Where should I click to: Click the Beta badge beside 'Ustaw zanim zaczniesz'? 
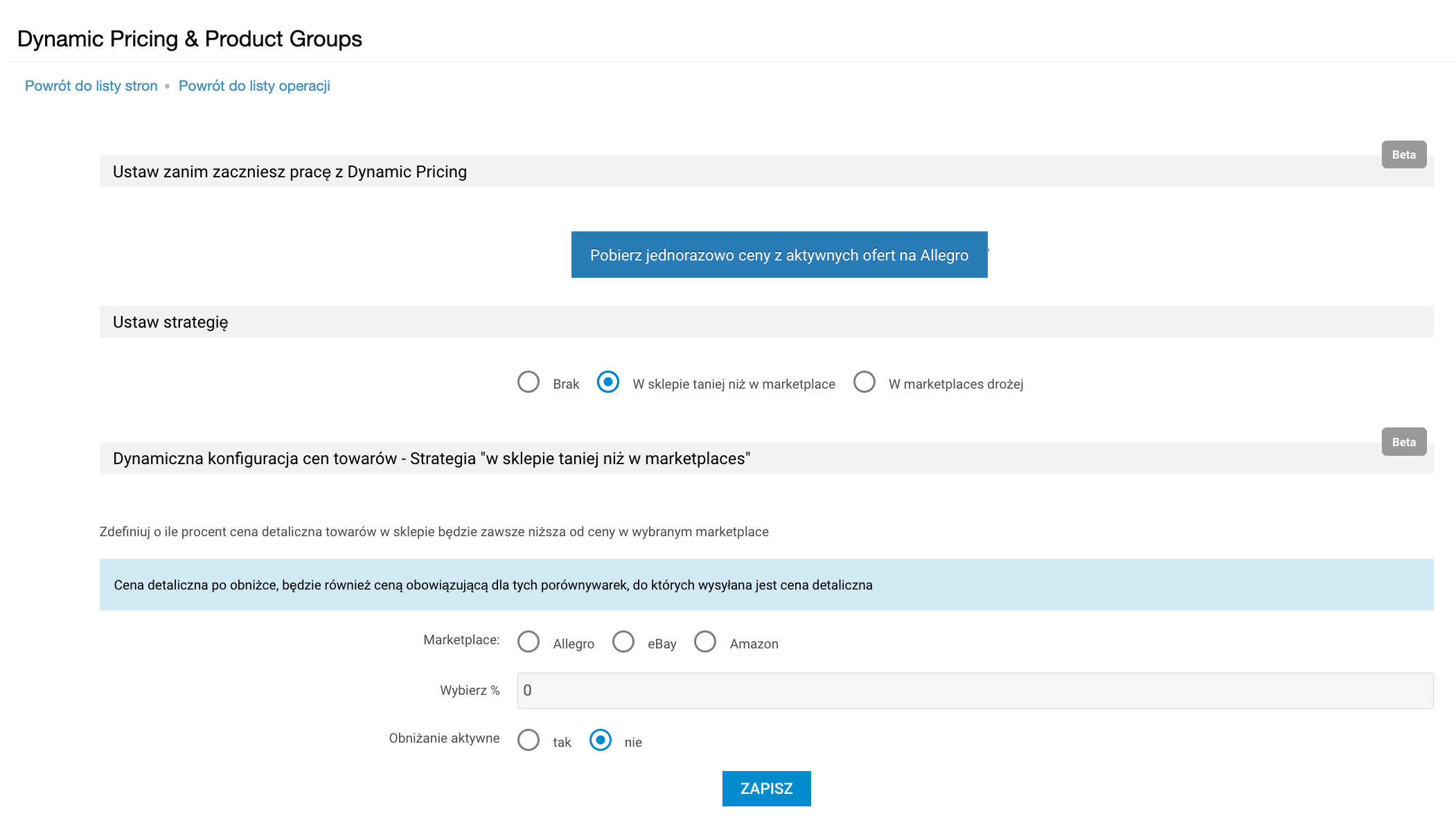tap(1403, 154)
